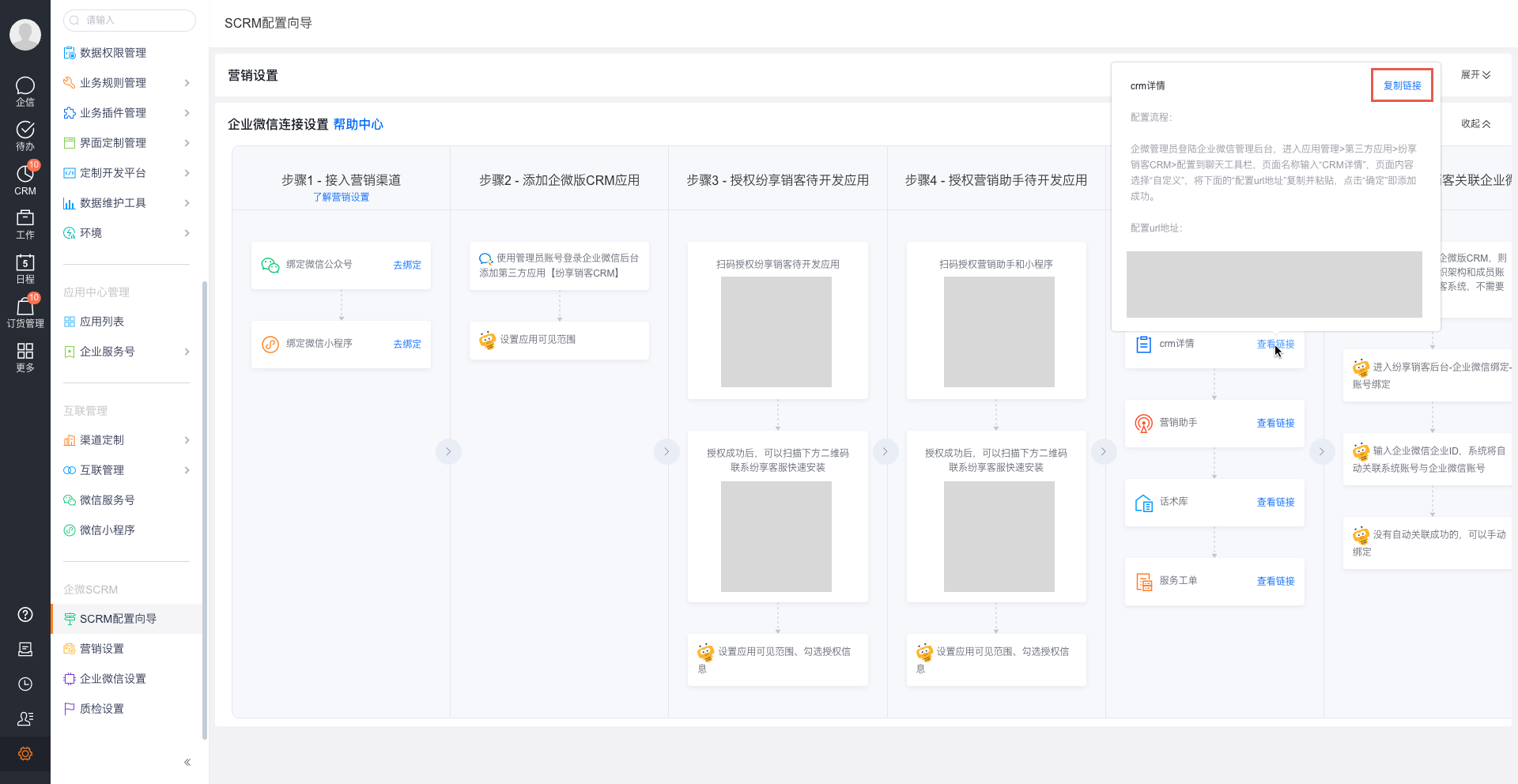
Task: Click the clock history icon in left rail
Action: [x=25, y=684]
